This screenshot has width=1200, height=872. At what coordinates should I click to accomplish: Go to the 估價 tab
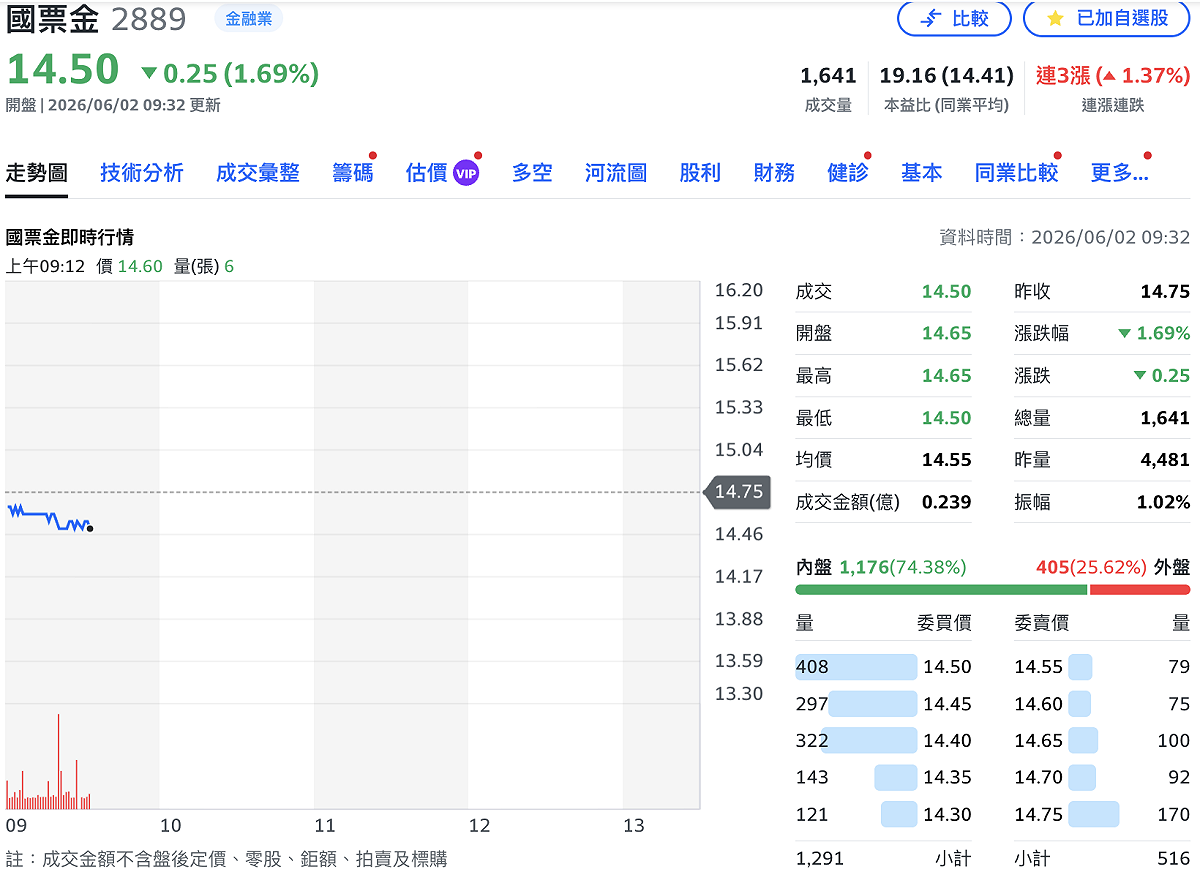pos(427,173)
